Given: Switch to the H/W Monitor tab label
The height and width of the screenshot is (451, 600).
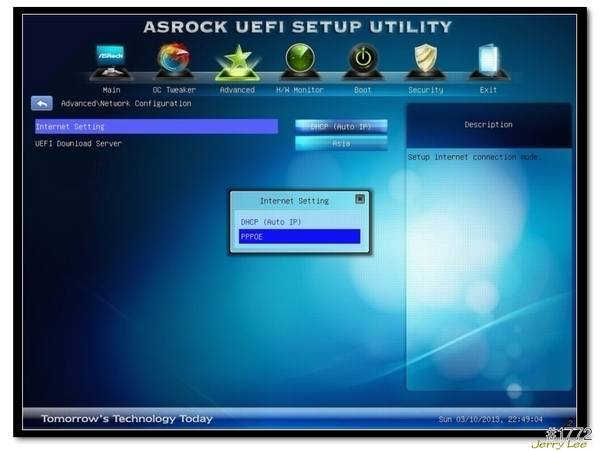Looking at the screenshot, I should click(300, 90).
